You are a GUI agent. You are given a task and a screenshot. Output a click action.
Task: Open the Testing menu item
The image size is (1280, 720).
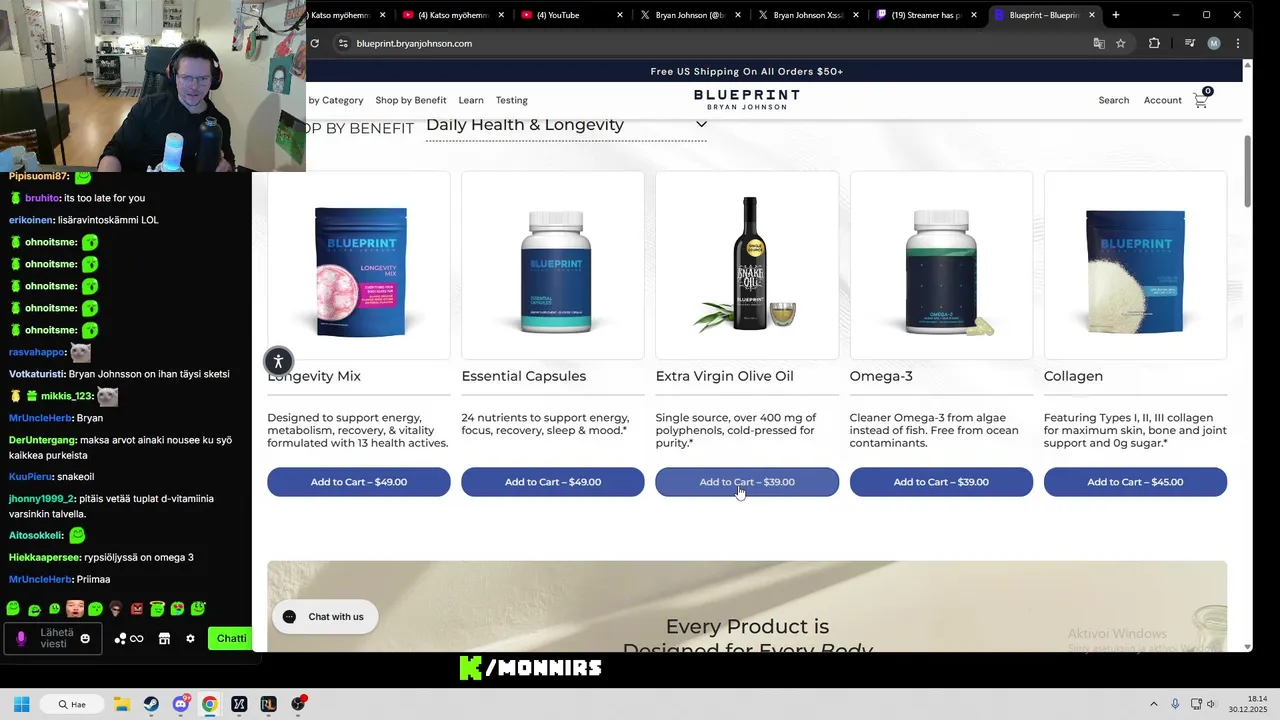[x=512, y=100]
